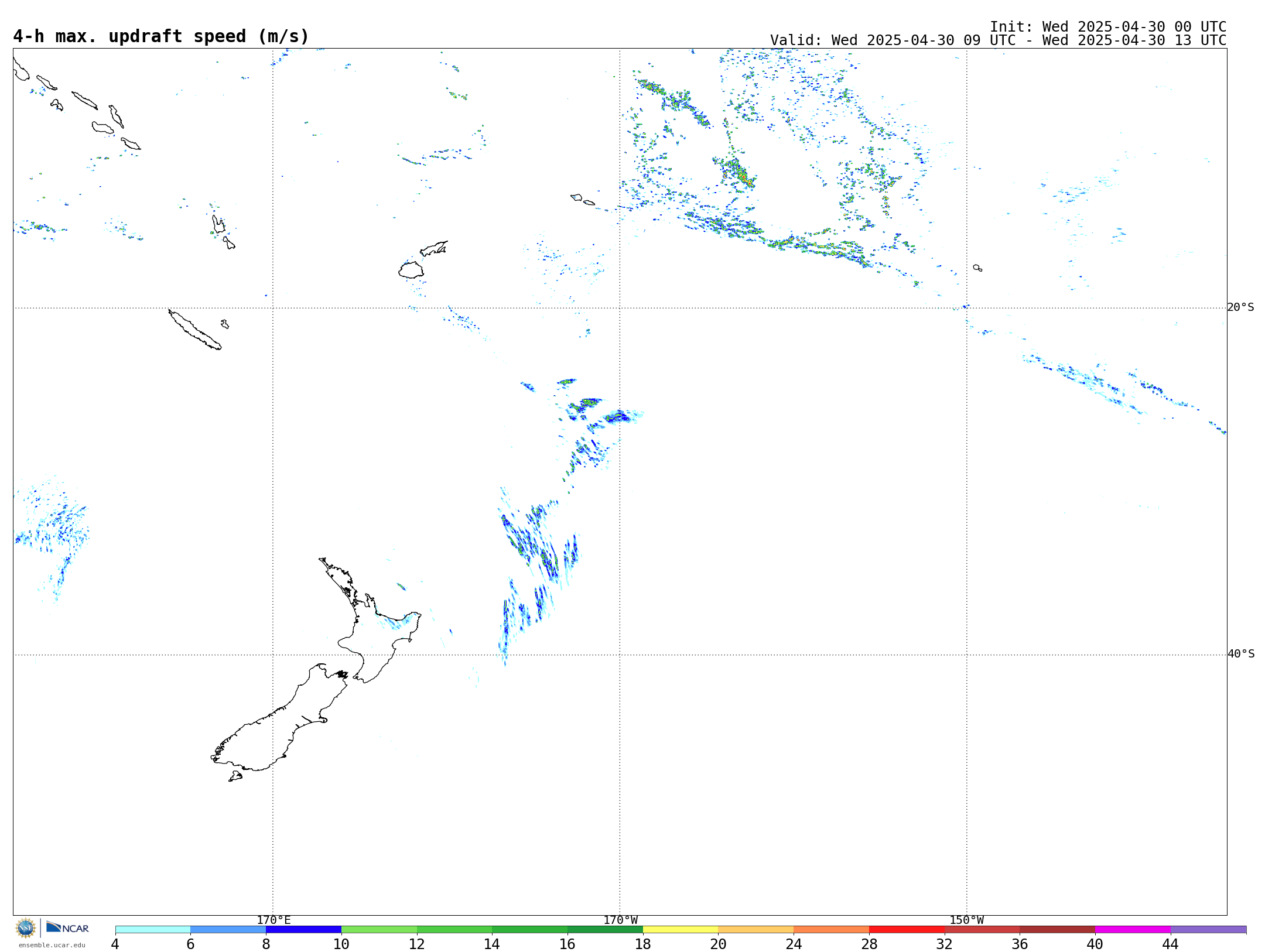
Task: Select the bright red 28-32 color swatch
Action: (907, 930)
